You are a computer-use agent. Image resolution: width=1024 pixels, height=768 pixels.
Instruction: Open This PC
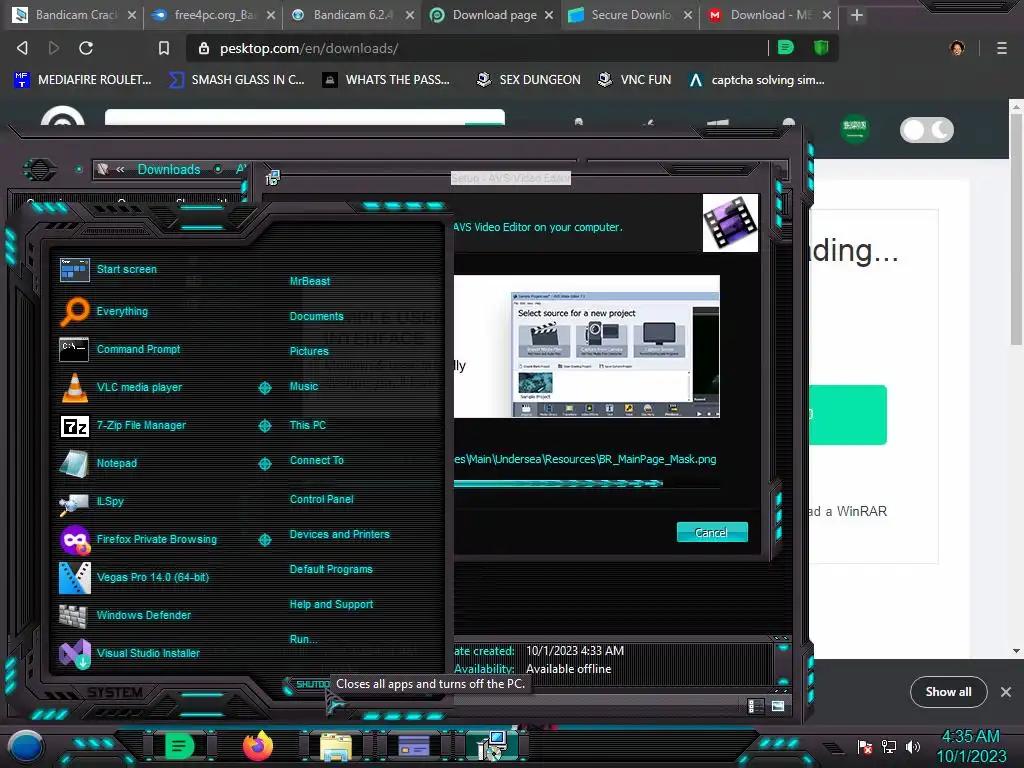point(308,424)
